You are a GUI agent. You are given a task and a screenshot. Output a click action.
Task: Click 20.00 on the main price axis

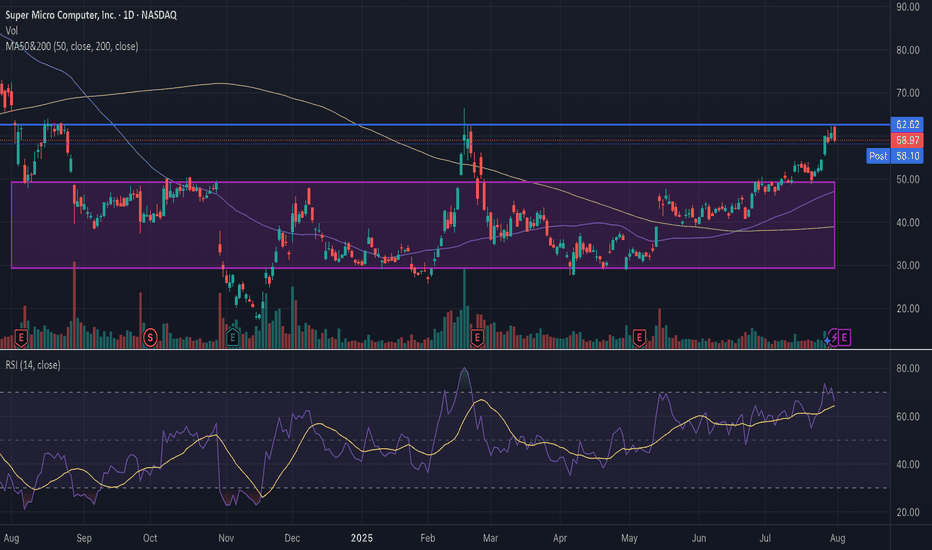click(x=908, y=309)
